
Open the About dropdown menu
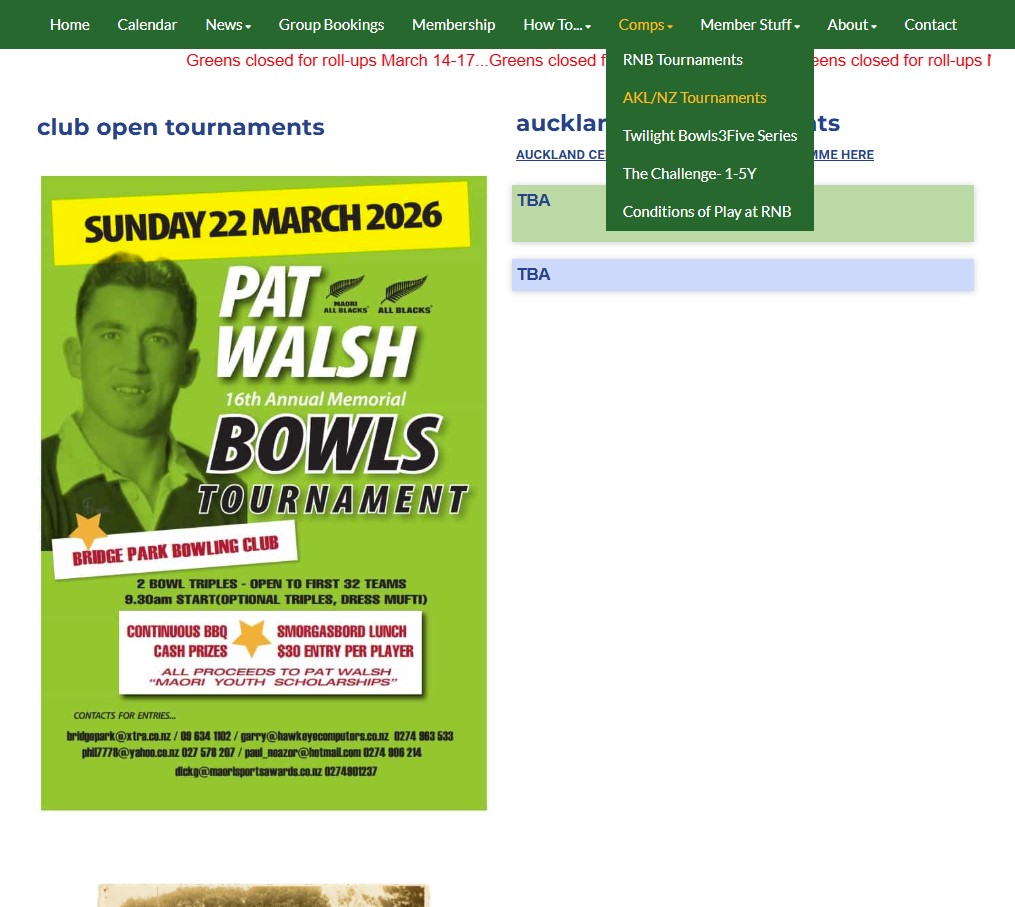coord(851,25)
